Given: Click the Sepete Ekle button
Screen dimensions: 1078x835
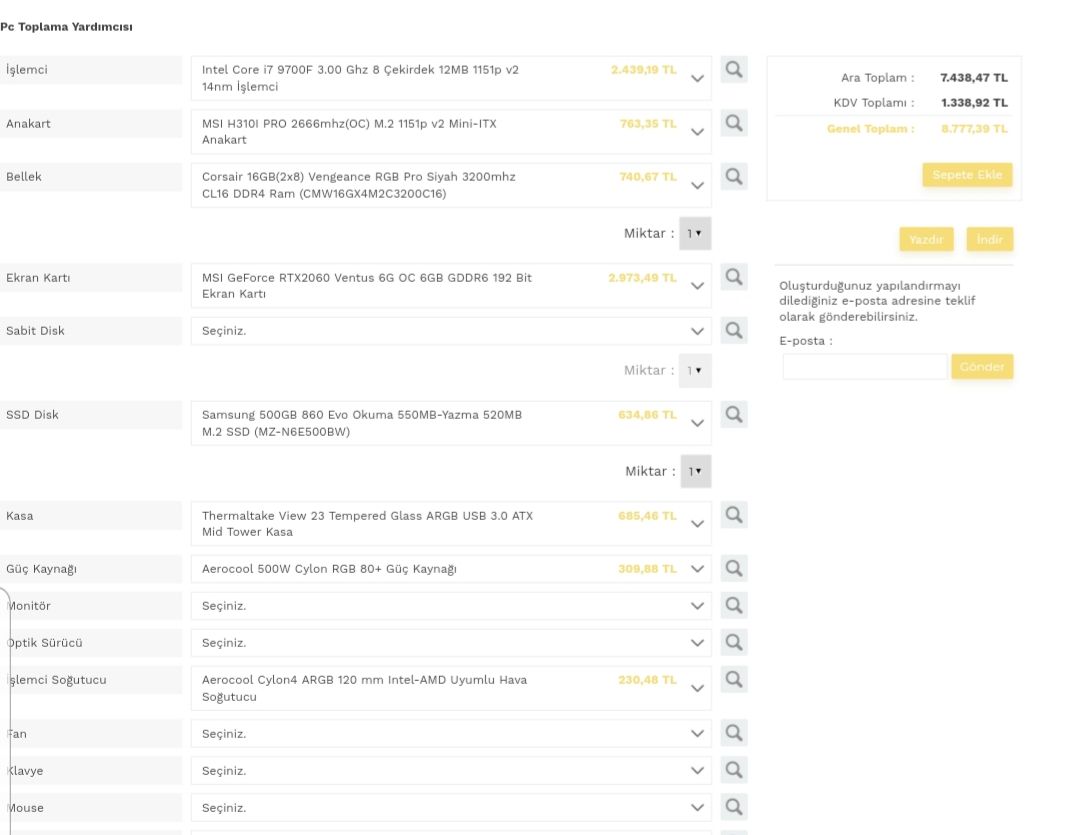Looking at the screenshot, I should coord(967,175).
